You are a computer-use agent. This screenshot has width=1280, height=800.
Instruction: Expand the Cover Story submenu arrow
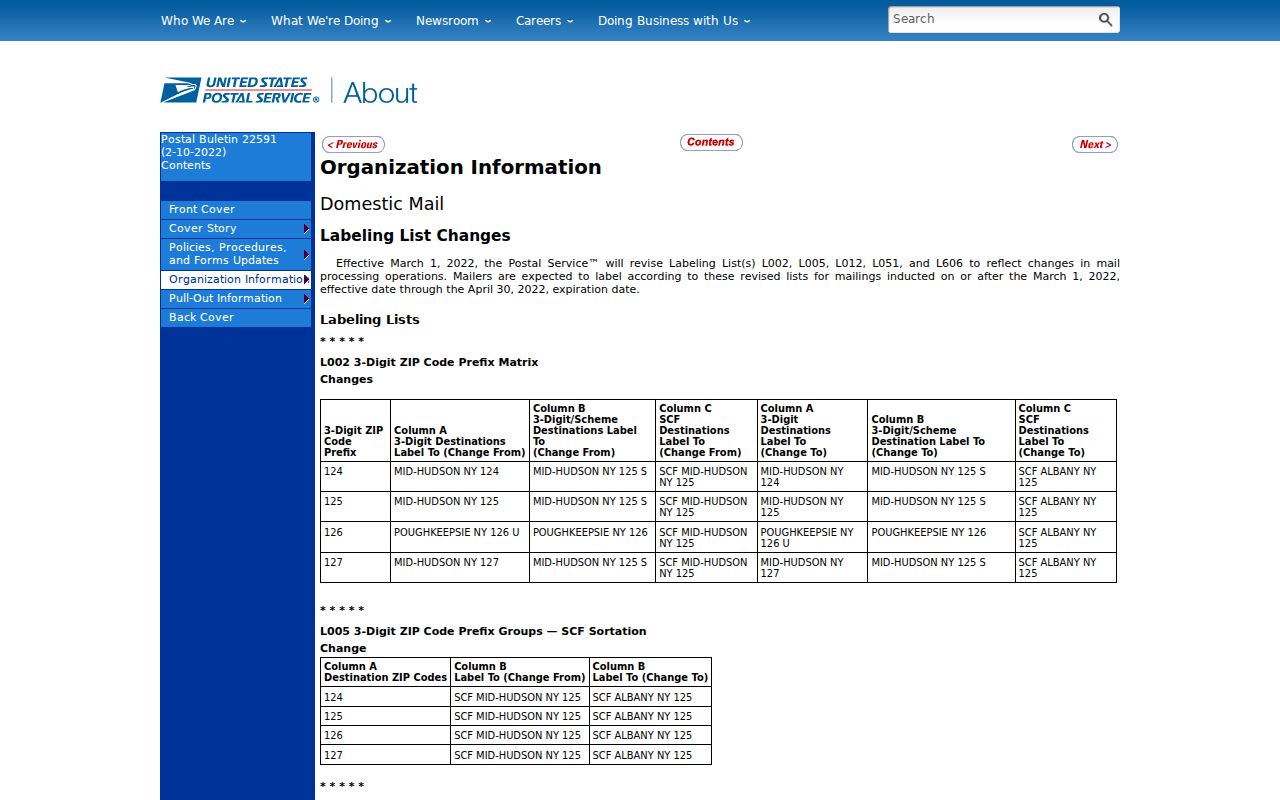pos(306,229)
